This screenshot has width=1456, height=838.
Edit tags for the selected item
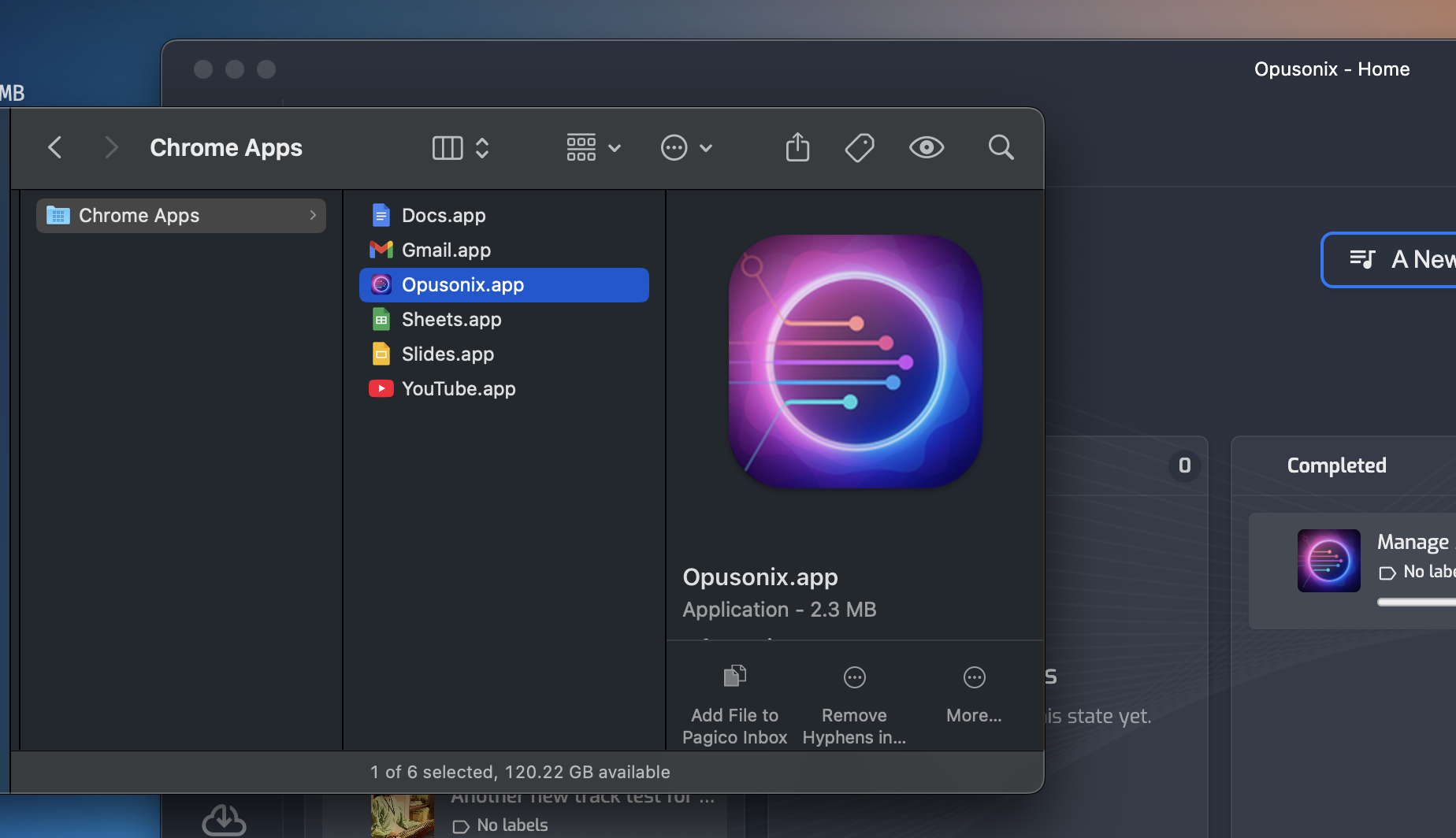(860, 147)
